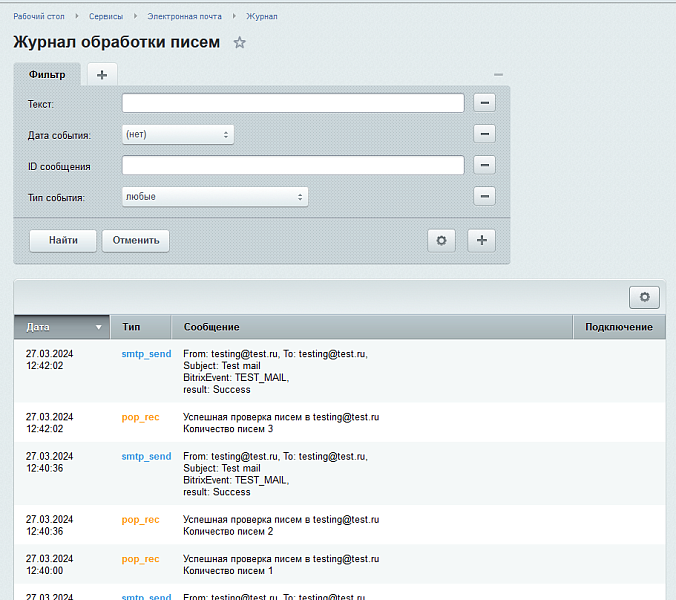
Task: Collapse the filter panel with minus icon
Action: [x=498, y=75]
